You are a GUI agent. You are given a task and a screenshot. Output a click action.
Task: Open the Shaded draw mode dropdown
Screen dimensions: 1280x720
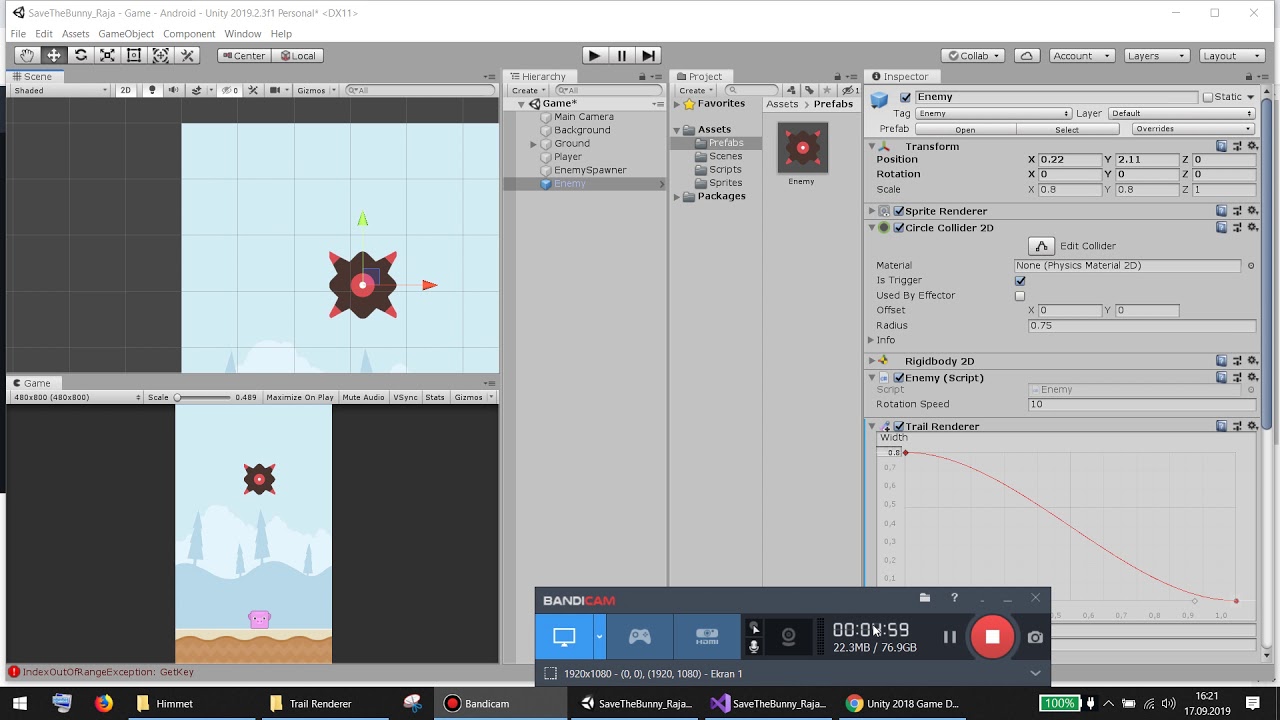point(60,90)
